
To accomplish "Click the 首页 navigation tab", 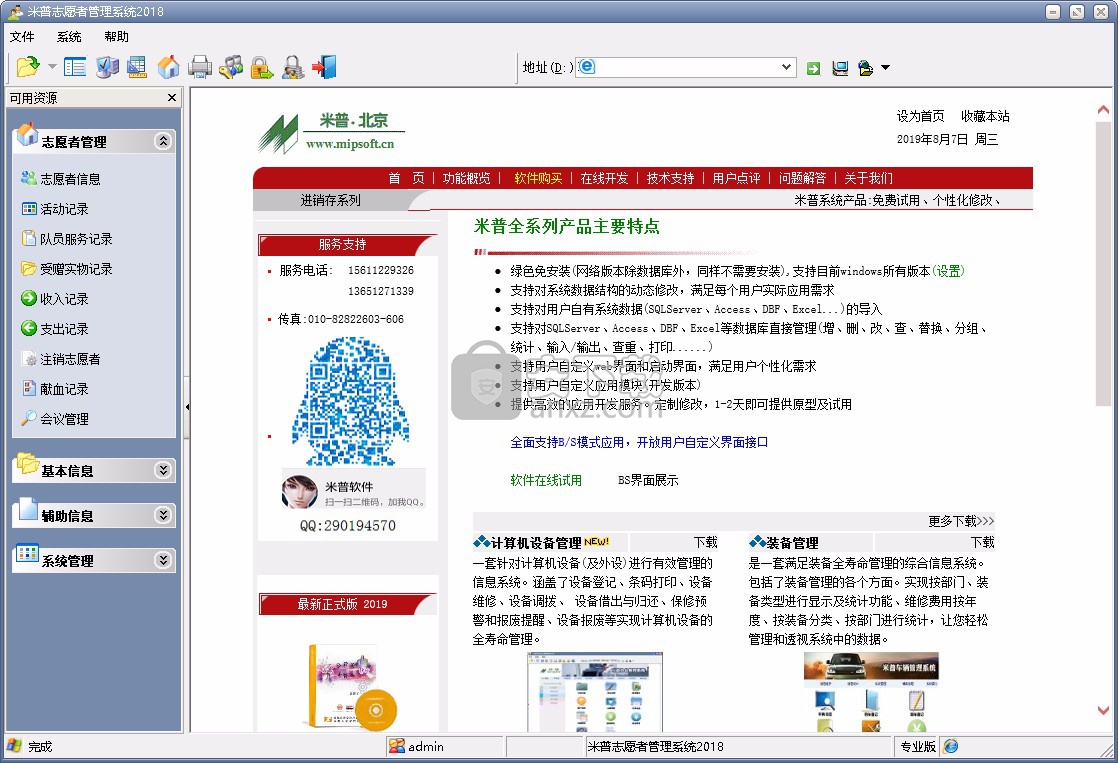I will pos(406,178).
